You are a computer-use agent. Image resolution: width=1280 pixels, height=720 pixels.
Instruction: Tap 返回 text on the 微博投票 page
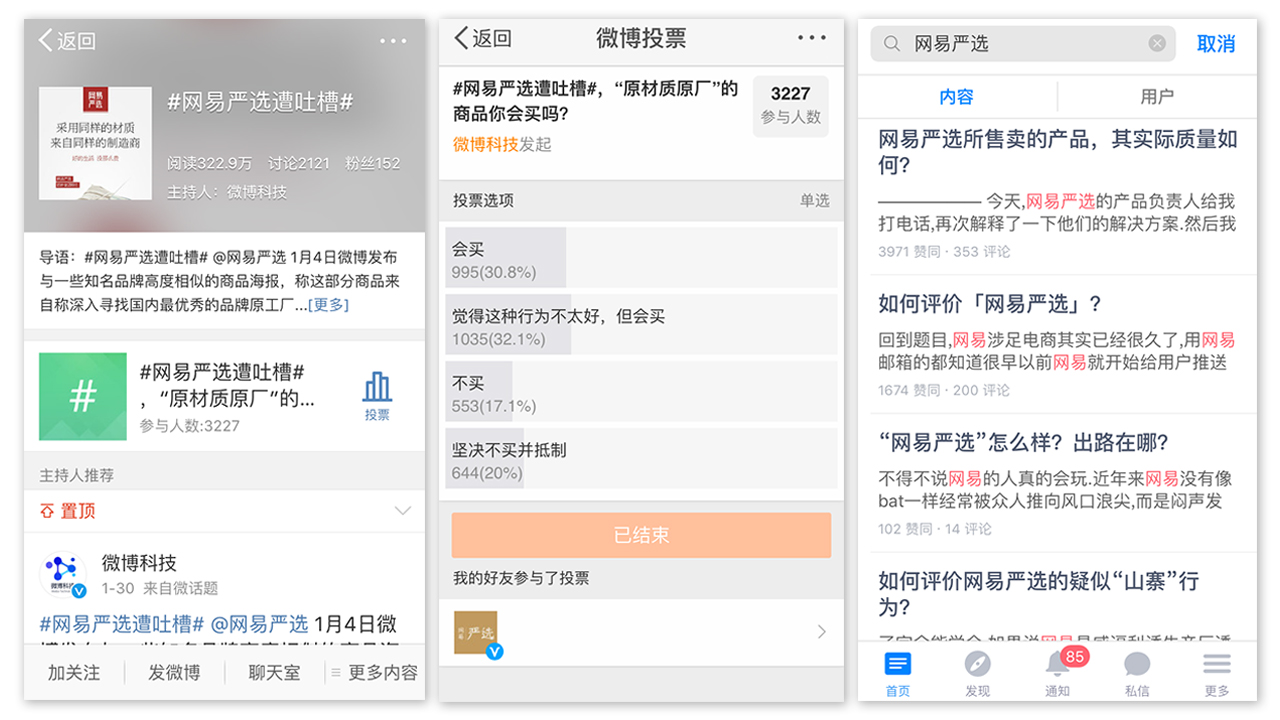click(491, 39)
